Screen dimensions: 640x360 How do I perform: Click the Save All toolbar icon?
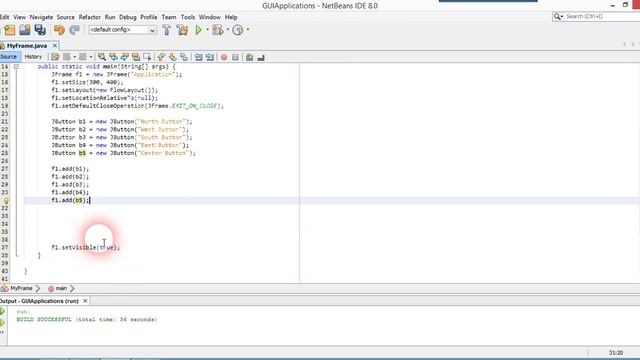[x=40, y=30]
